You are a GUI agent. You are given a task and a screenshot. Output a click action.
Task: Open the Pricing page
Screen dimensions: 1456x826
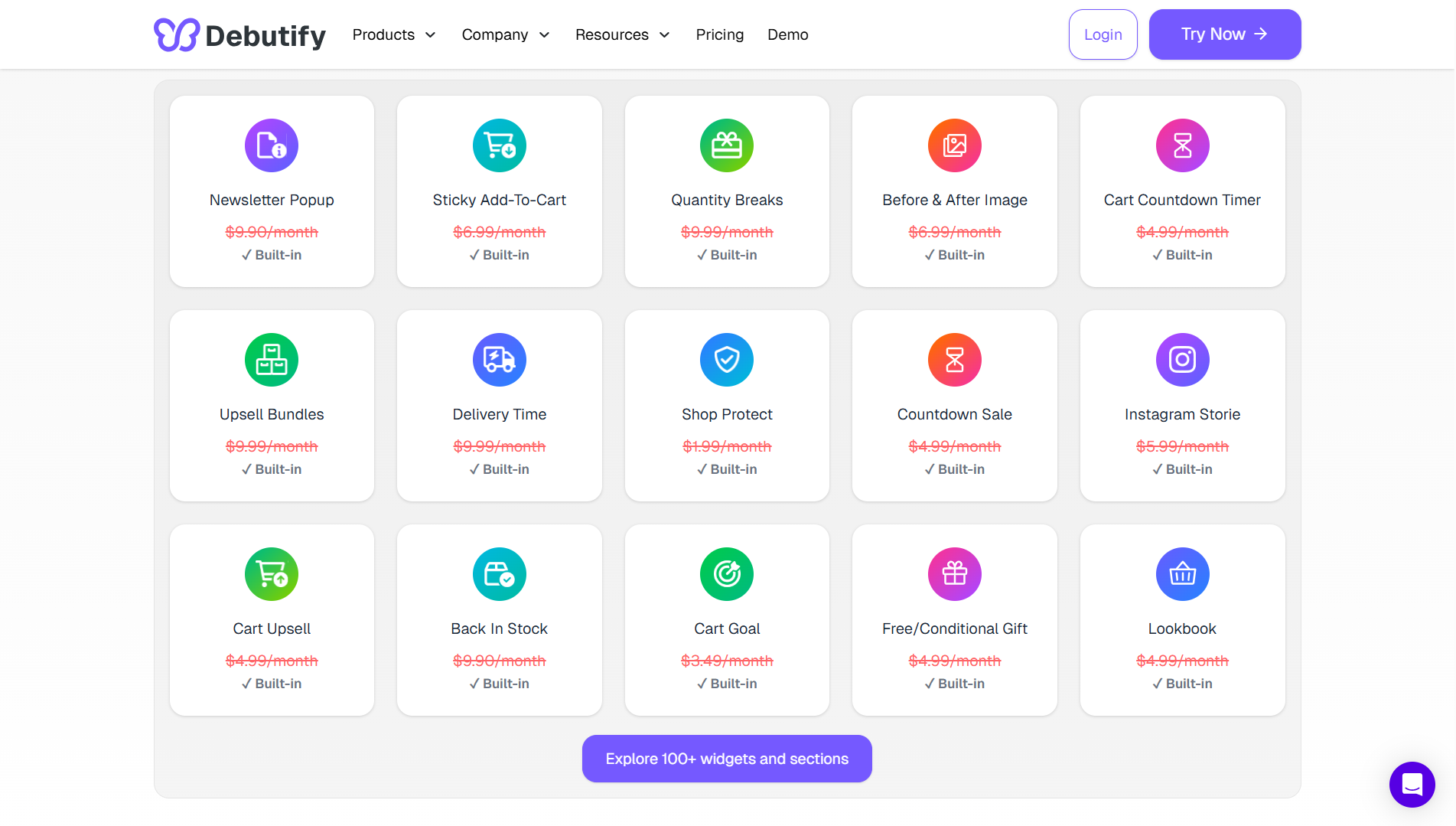click(719, 34)
